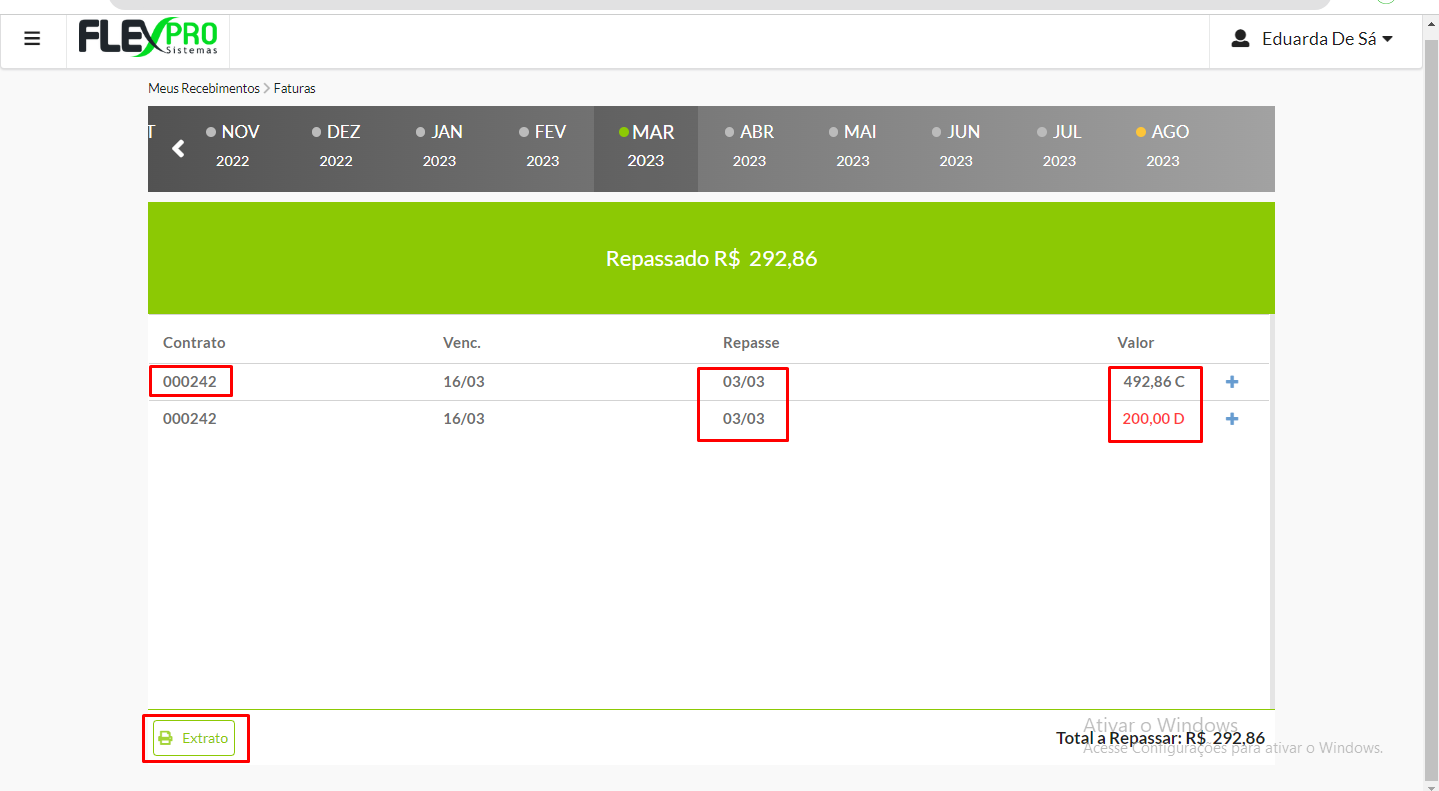Click the Faturas breadcrumb
The height and width of the screenshot is (791, 1439).
(295, 88)
